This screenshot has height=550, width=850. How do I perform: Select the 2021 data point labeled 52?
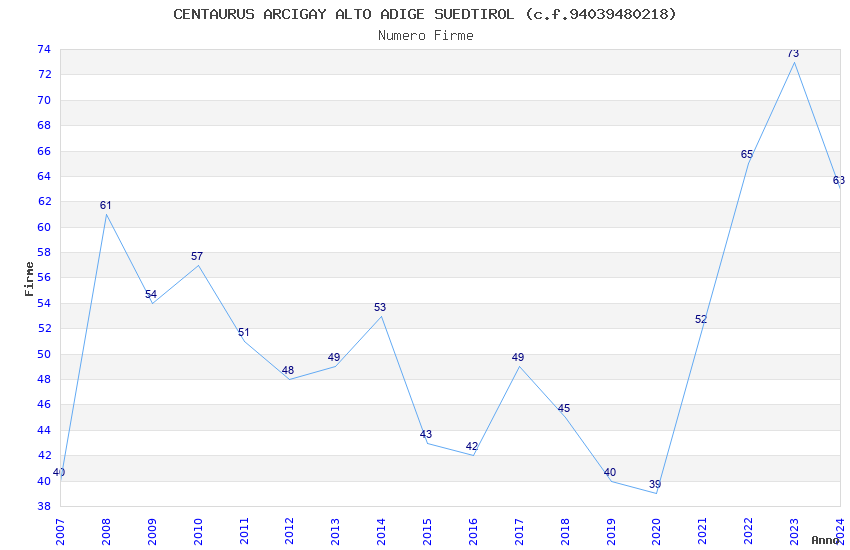(701, 319)
